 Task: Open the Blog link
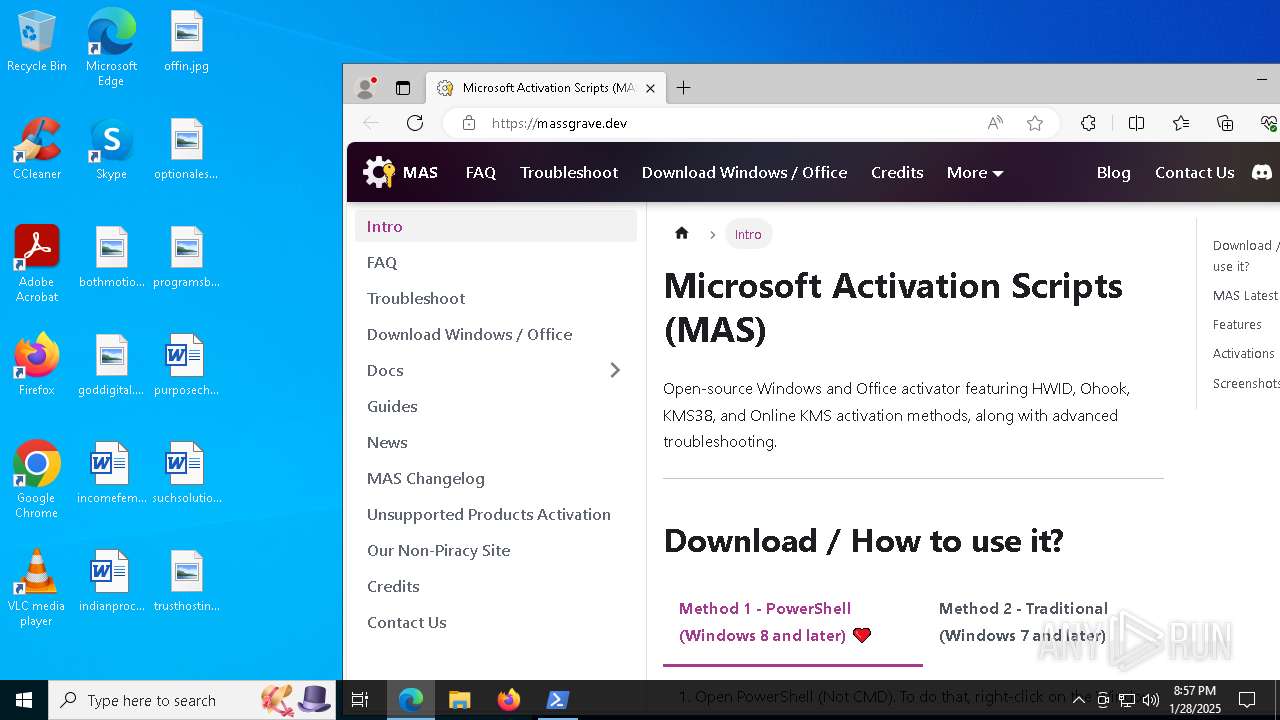tap(1113, 172)
